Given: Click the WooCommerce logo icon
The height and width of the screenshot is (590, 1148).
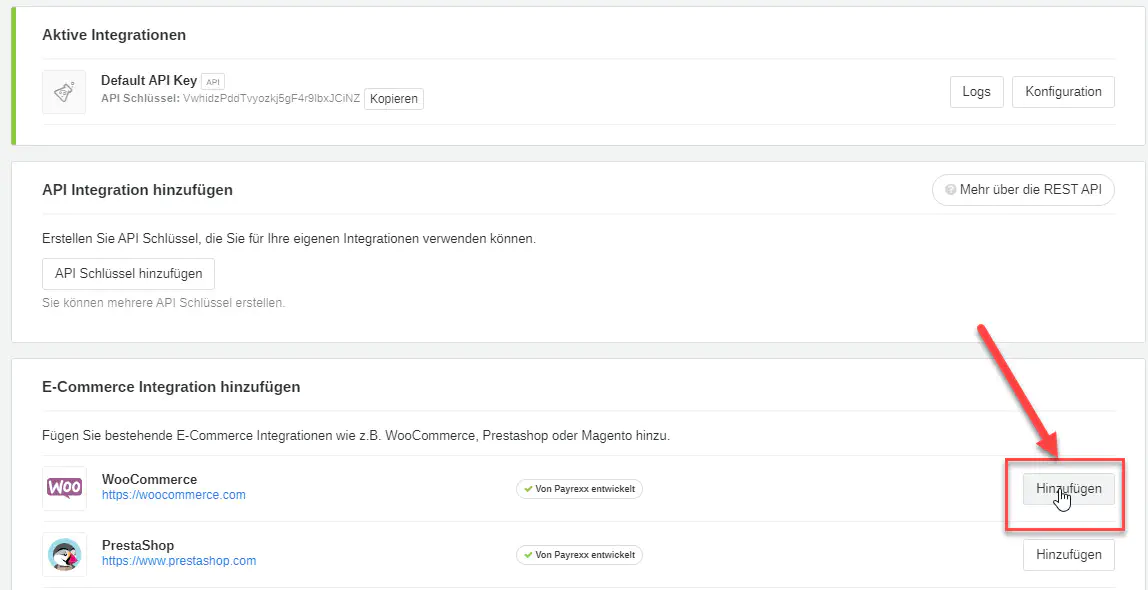Looking at the screenshot, I should 64,487.
